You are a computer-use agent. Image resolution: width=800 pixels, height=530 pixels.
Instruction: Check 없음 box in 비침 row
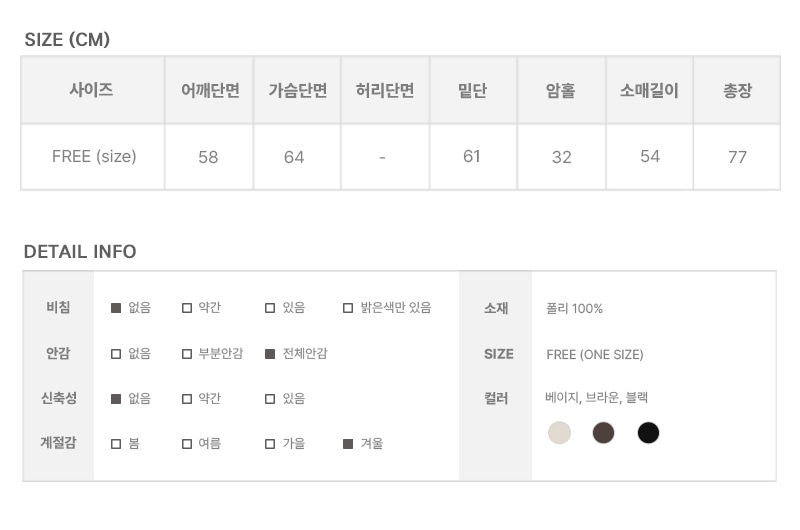[x=116, y=308]
